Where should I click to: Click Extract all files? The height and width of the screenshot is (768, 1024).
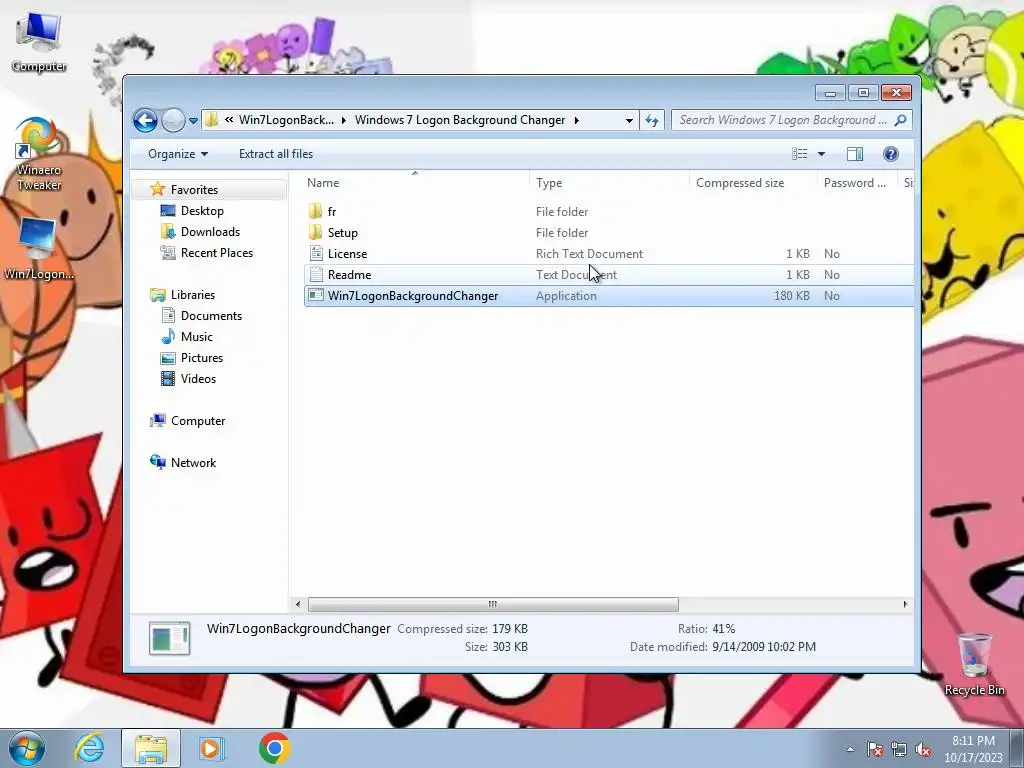pos(276,154)
